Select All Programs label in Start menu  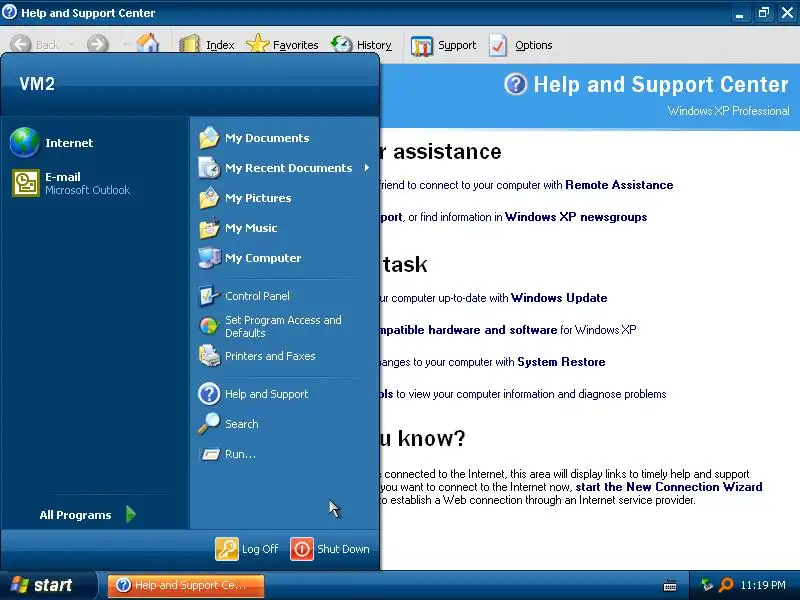click(x=75, y=515)
